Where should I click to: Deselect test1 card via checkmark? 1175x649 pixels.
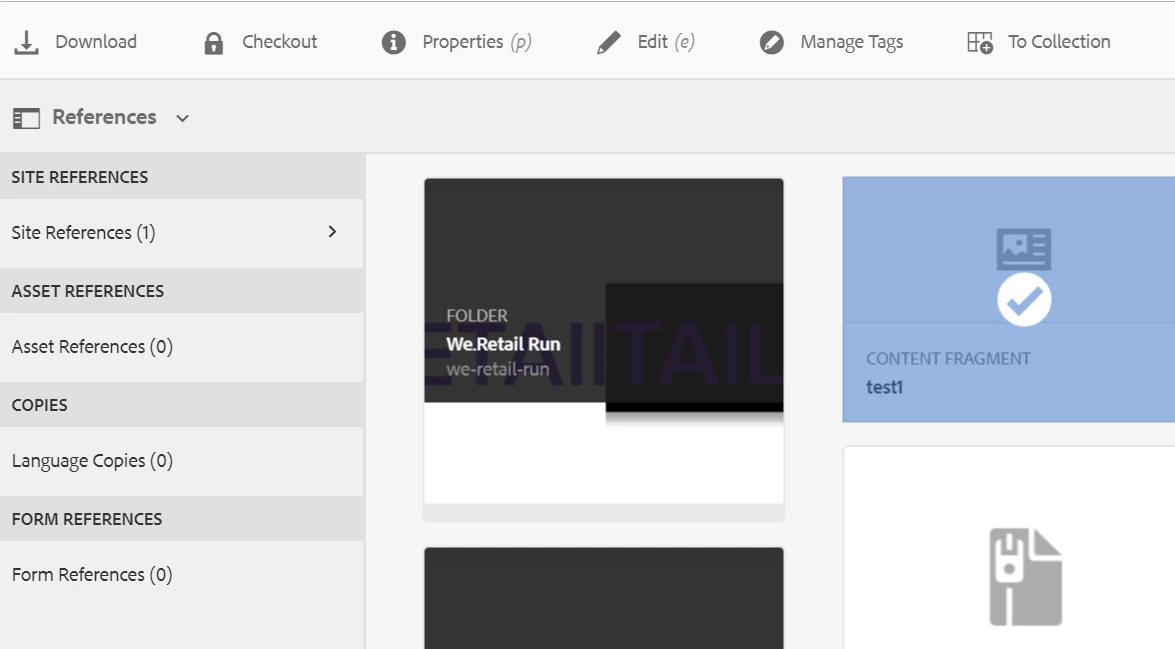pyautogui.click(x=1024, y=300)
